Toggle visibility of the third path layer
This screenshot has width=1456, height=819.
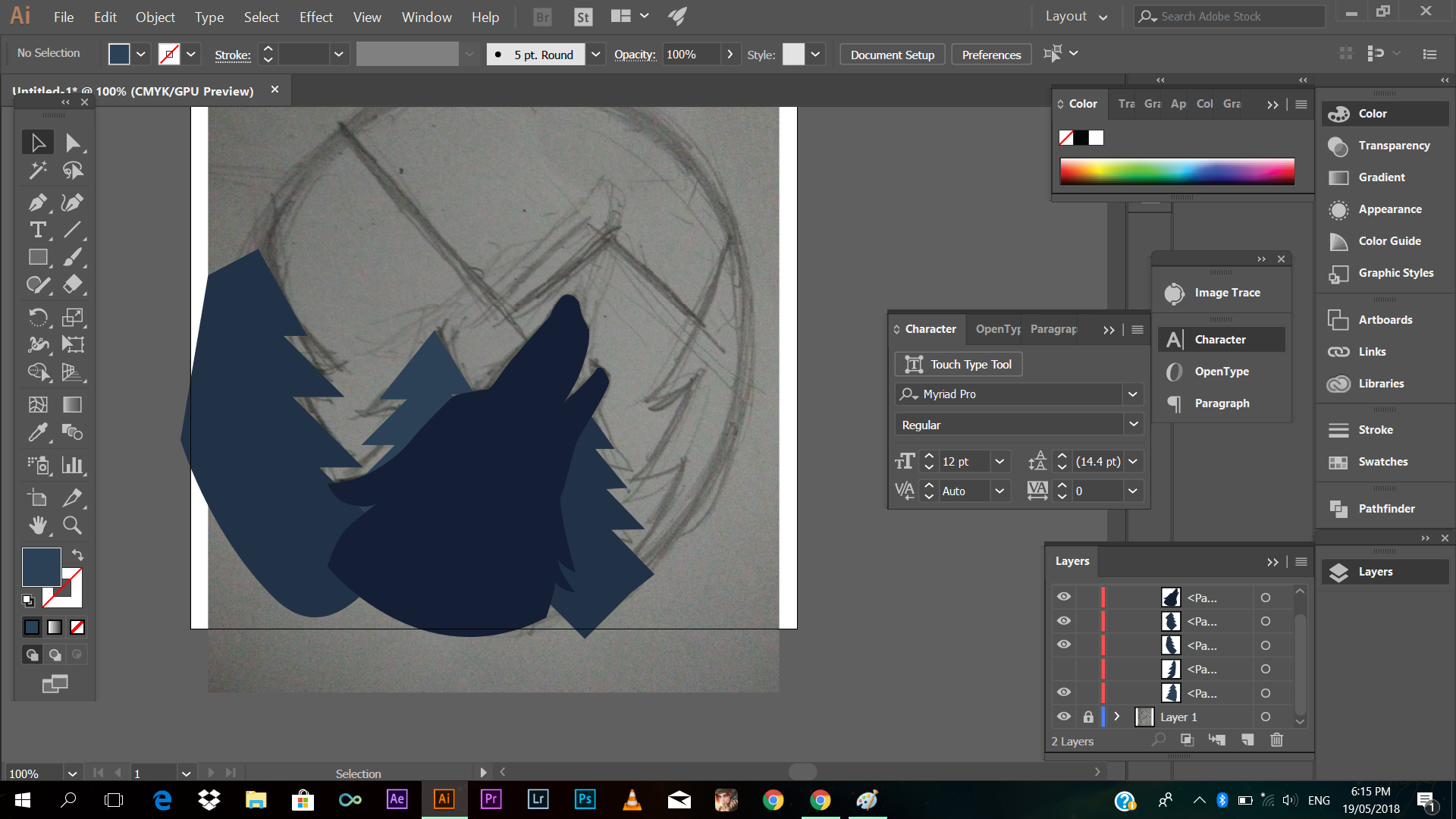(x=1064, y=645)
